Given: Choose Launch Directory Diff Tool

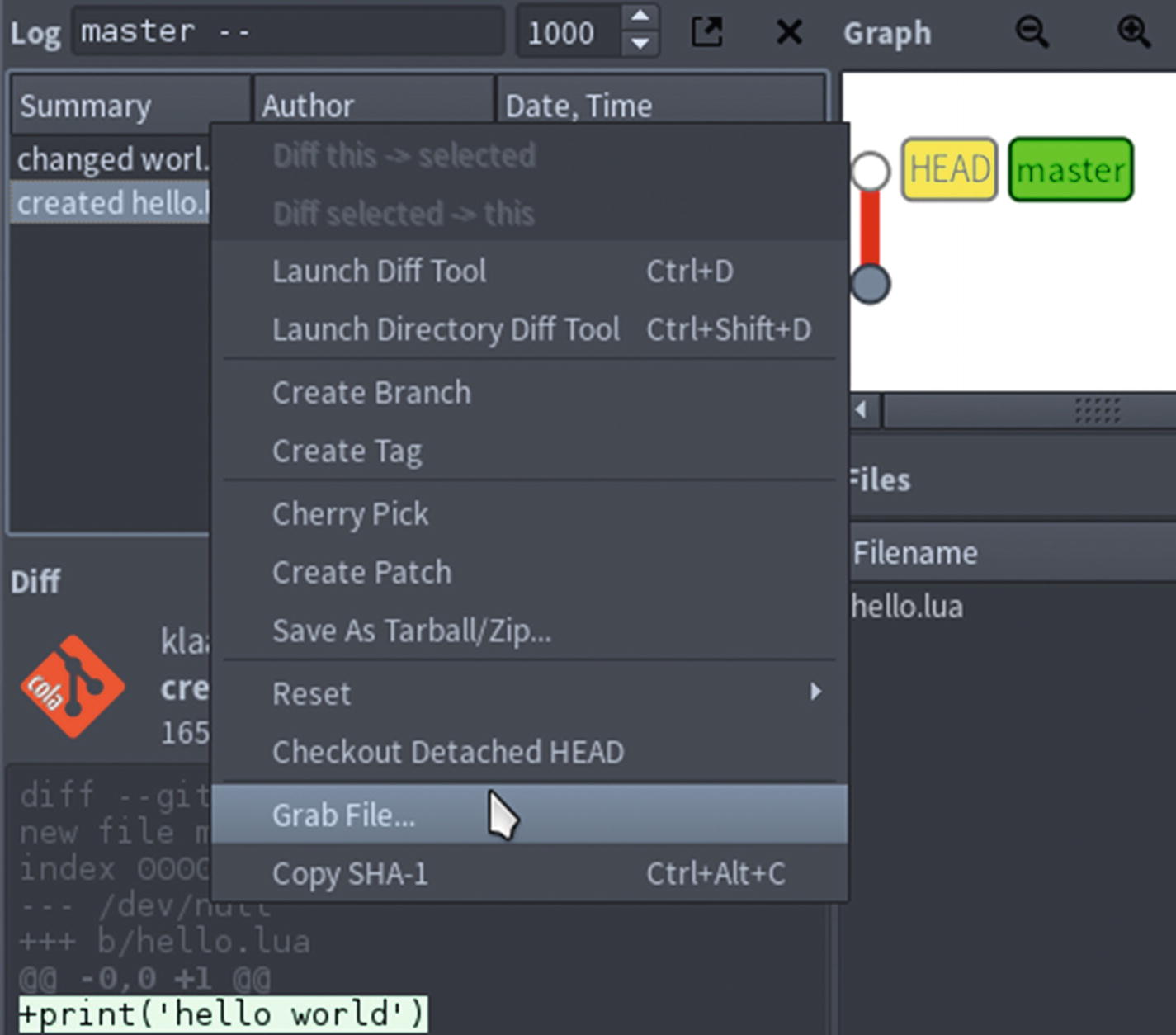Looking at the screenshot, I should pos(530,329).
